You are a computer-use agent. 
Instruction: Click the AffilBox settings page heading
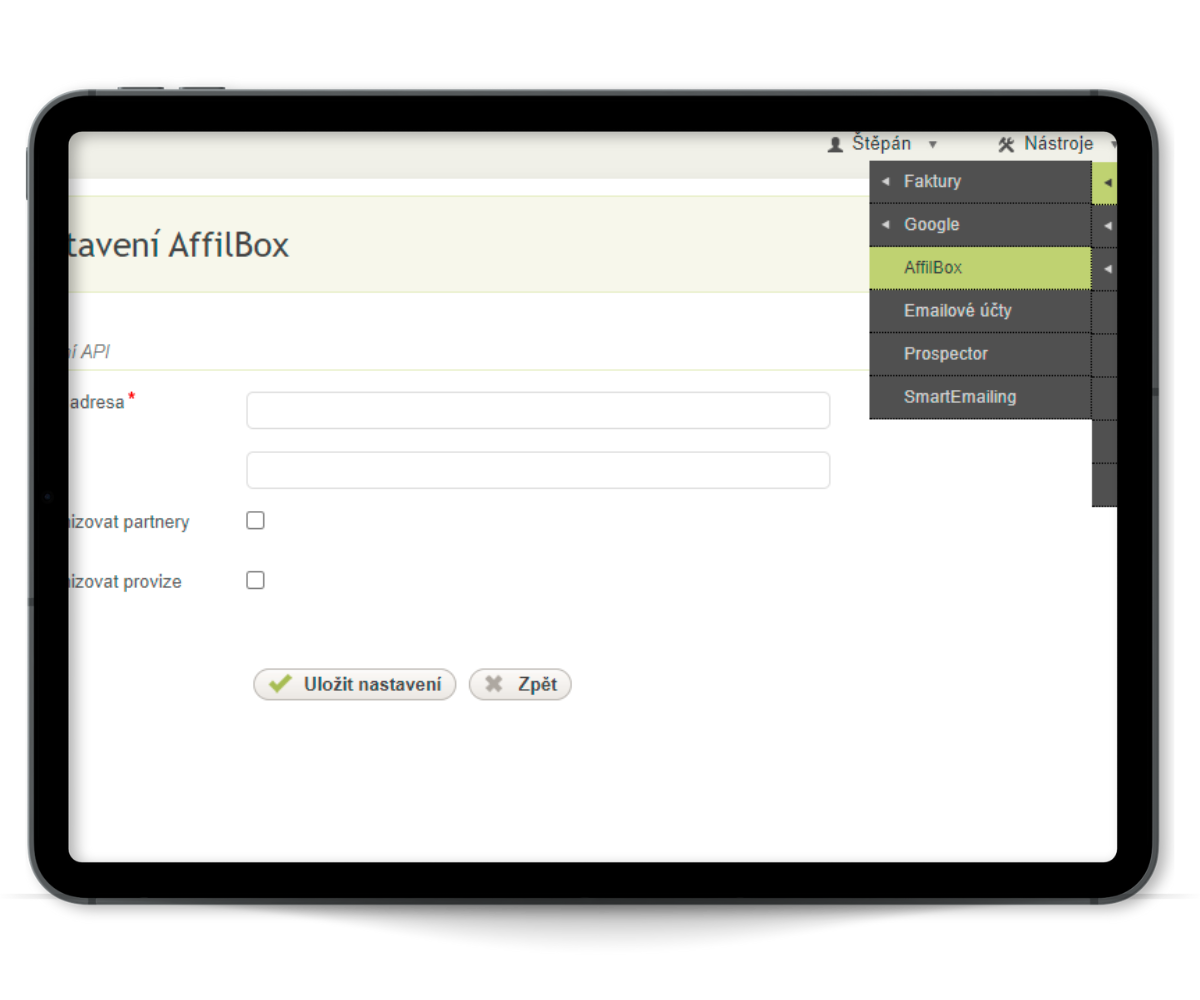click(x=179, y=245)
